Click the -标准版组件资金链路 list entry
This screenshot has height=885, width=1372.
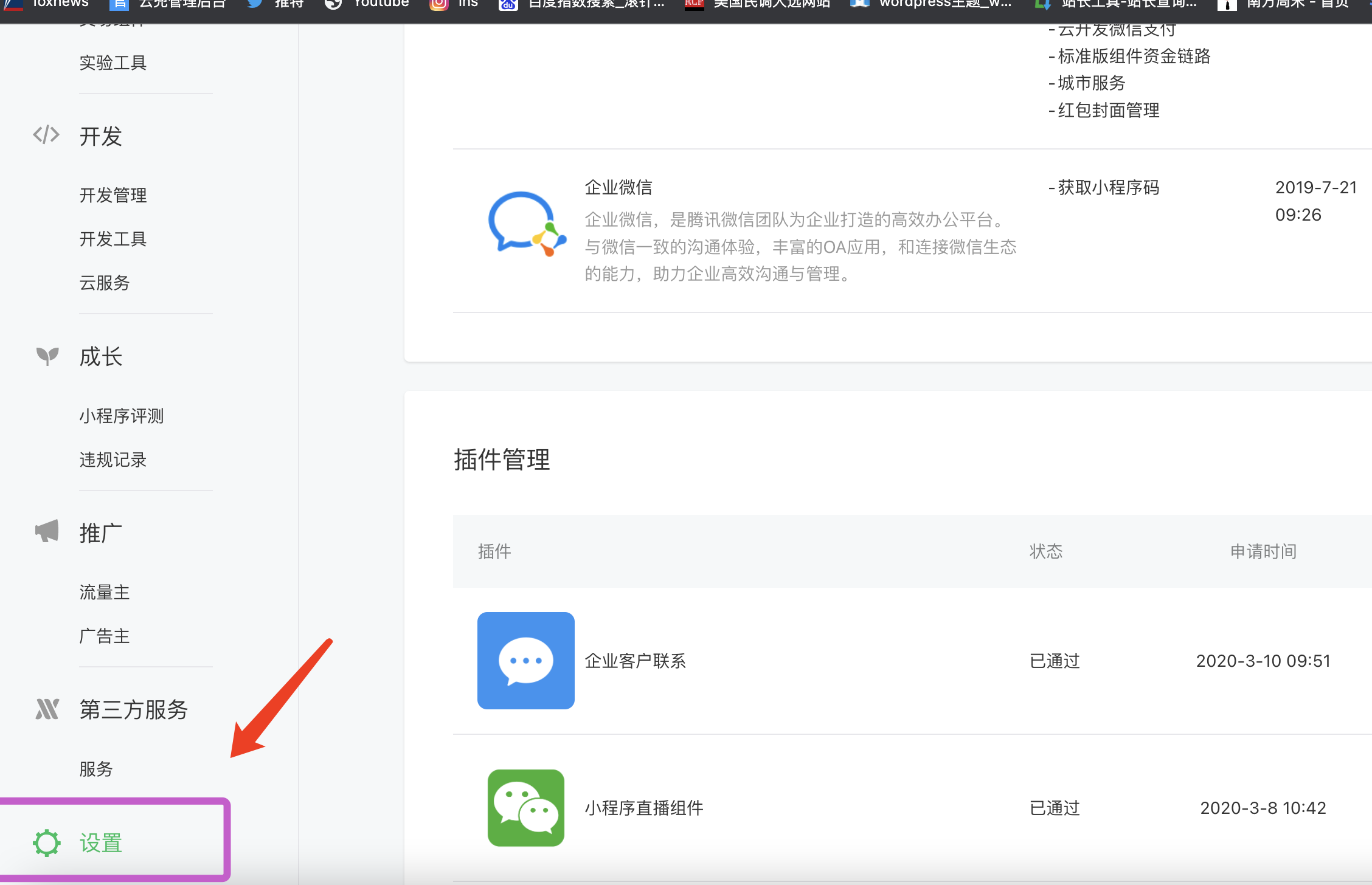[x=1129, y=57]
